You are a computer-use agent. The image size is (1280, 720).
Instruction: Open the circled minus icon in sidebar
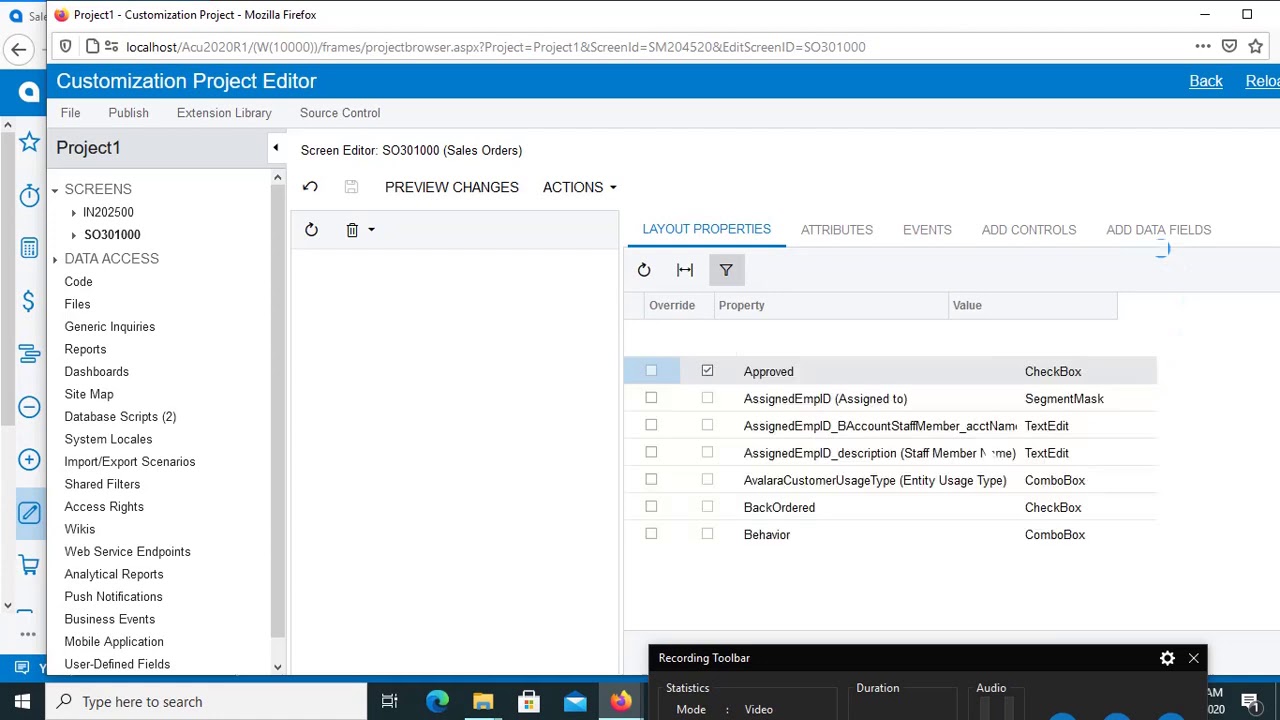point(29,407)
